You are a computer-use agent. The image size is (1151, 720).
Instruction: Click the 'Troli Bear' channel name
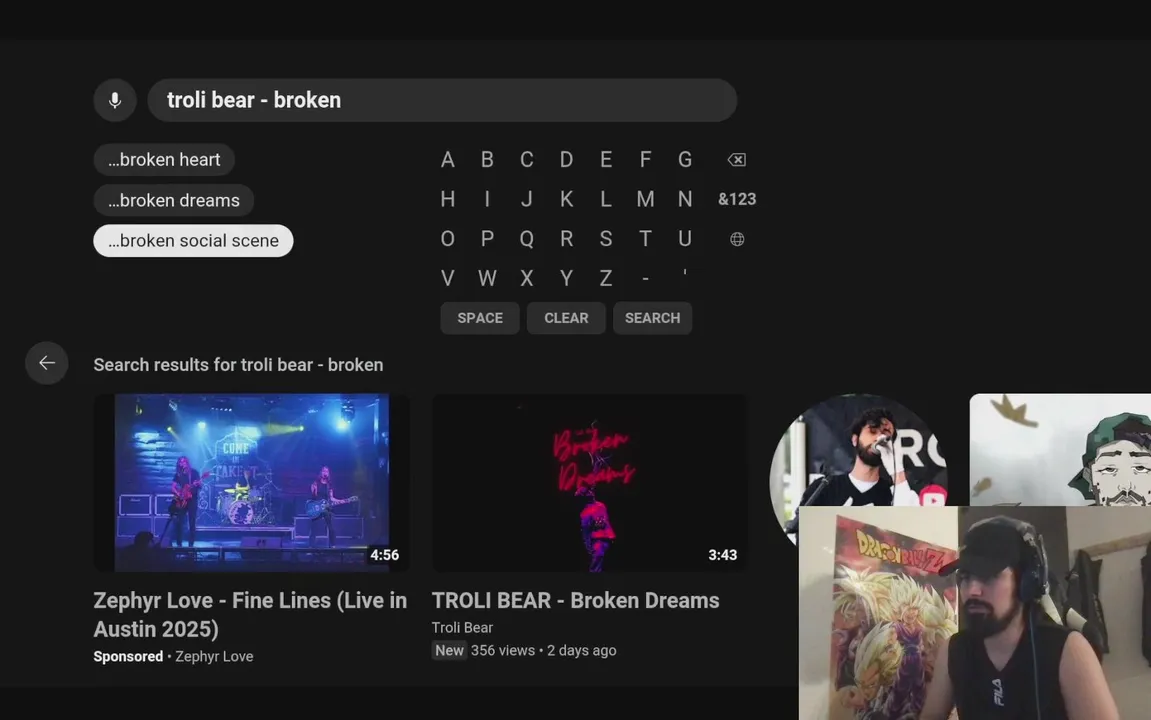462,628
